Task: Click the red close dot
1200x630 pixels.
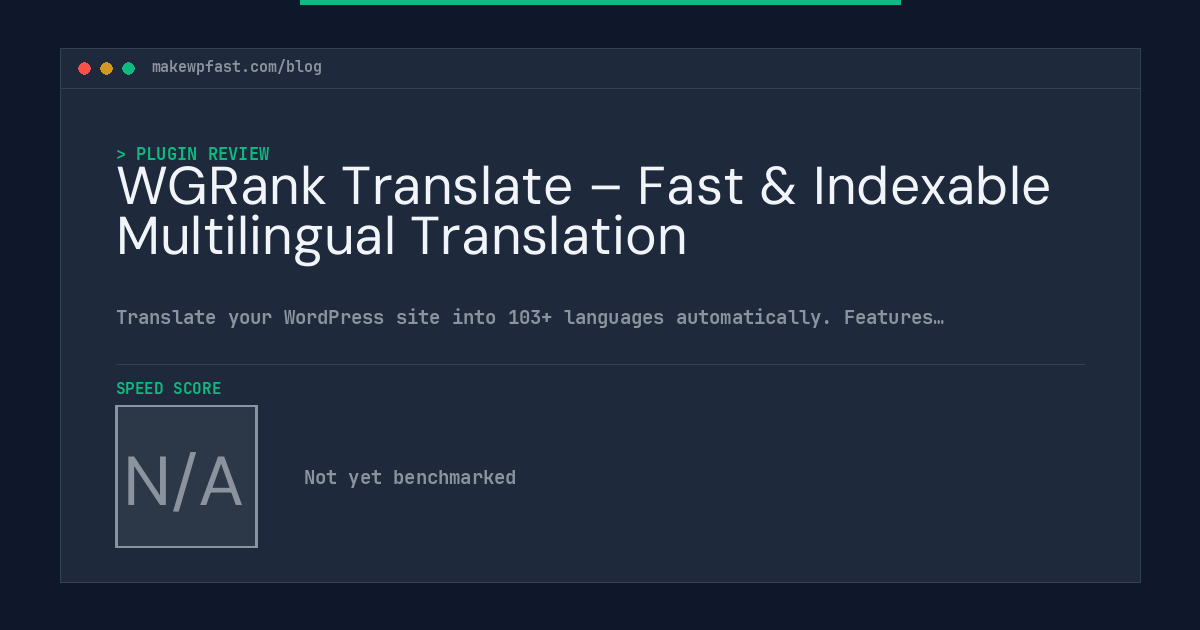Action: 84,68
